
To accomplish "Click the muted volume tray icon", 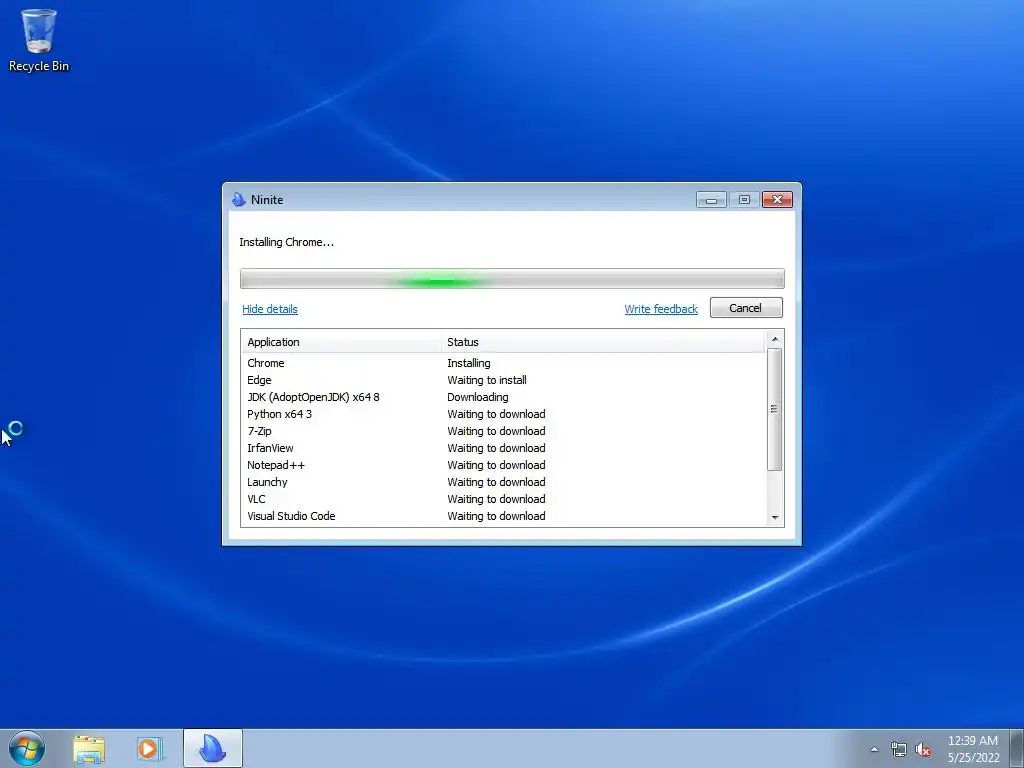I will [923, 749].
